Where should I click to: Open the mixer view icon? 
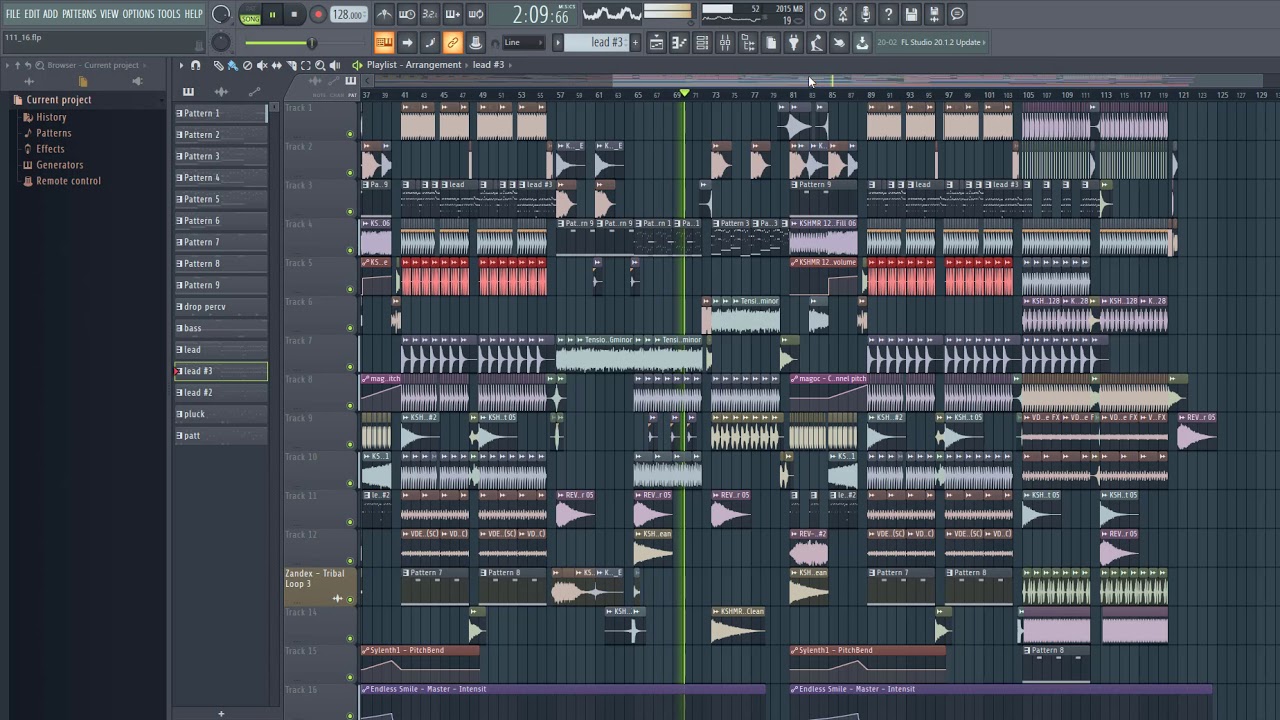point(725,42)
